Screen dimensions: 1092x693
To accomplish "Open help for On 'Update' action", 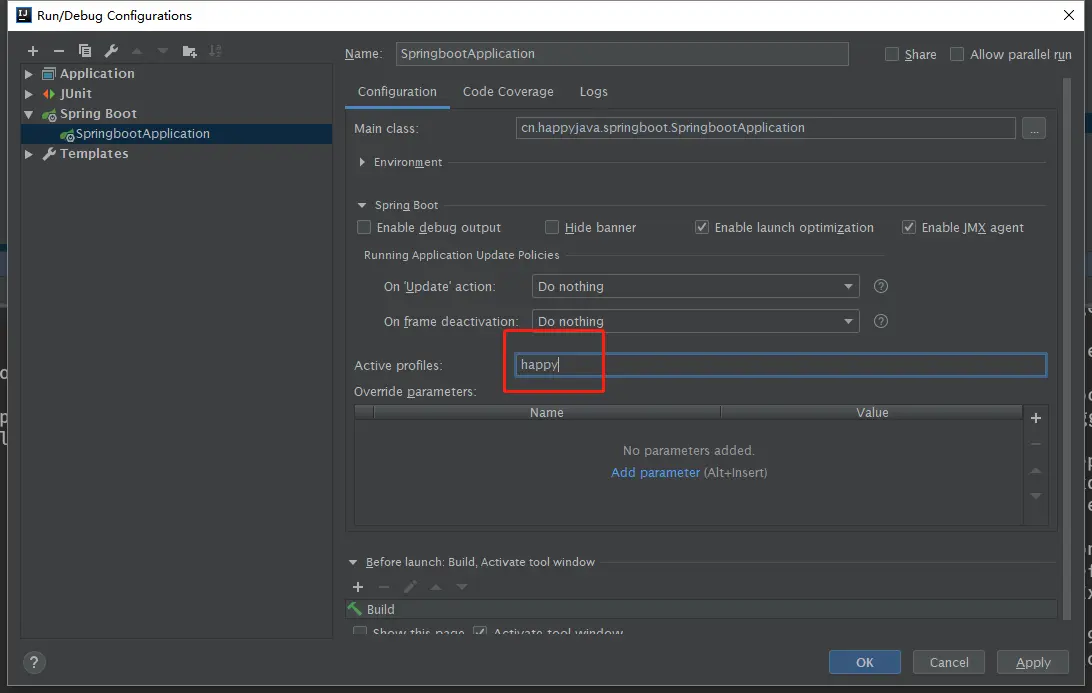I will pyautogui.click(x=881, y=286).
